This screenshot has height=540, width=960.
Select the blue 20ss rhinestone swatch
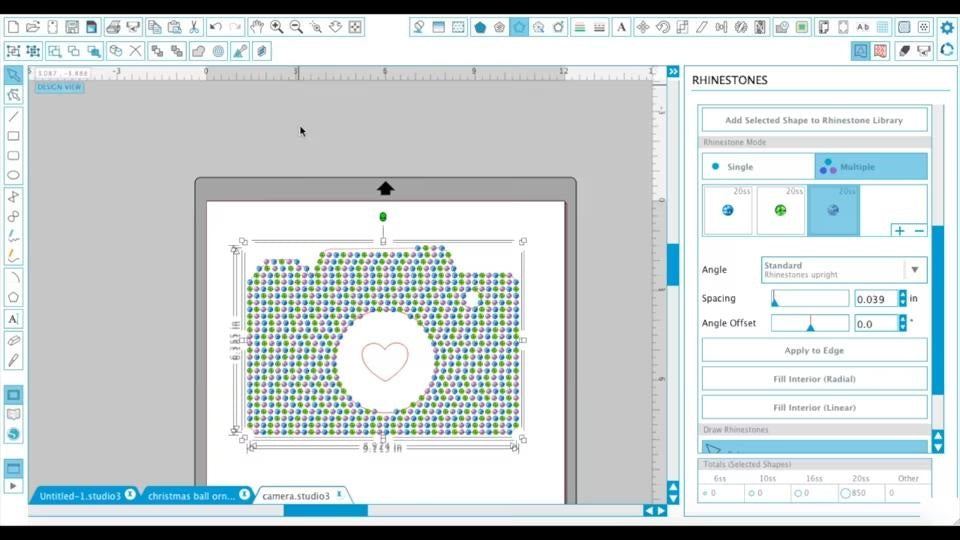728,211
